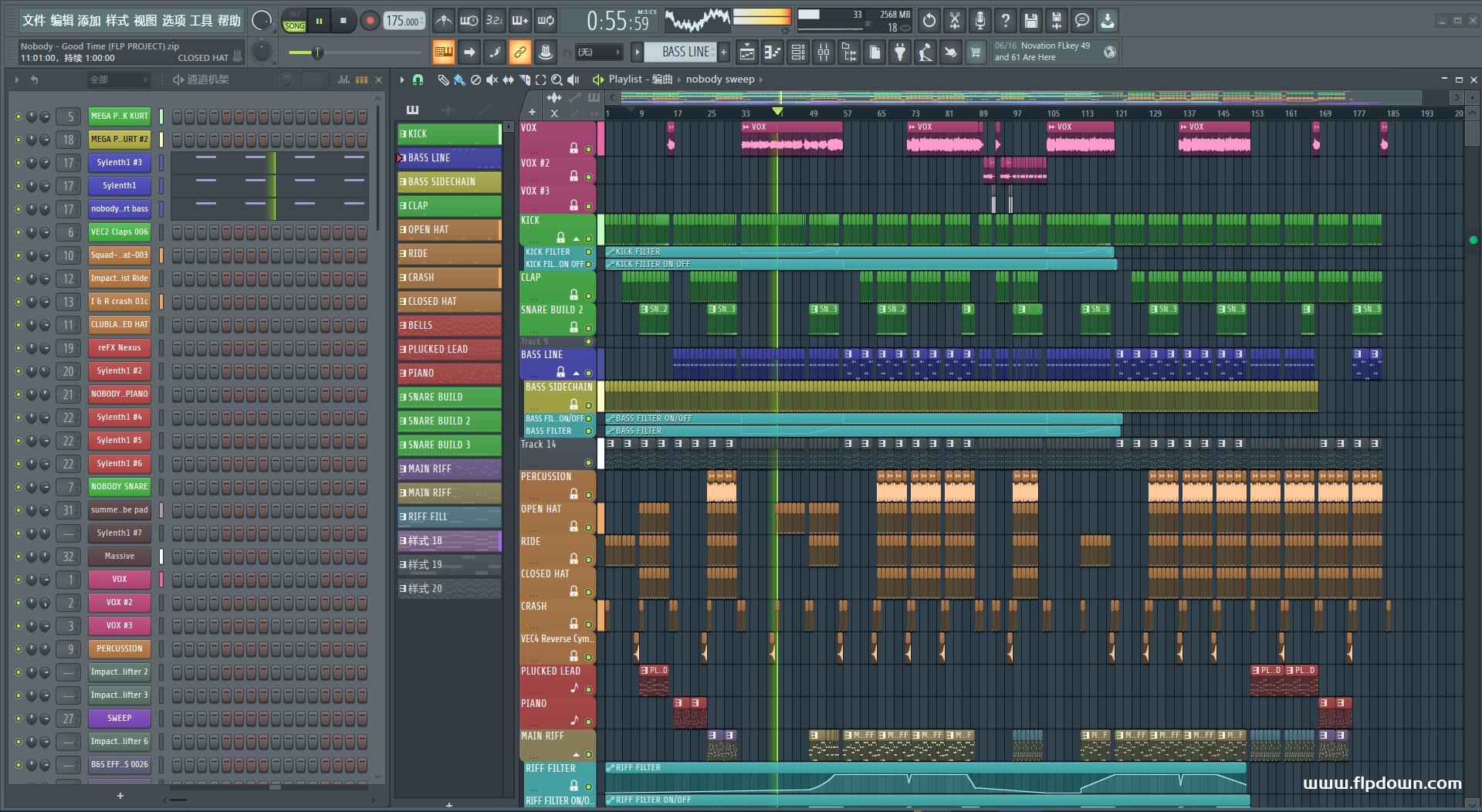This screenshot has height=812, width=1482.
Task: Click the one-click audio recording microphone
Action: click(x=980, y=21)
